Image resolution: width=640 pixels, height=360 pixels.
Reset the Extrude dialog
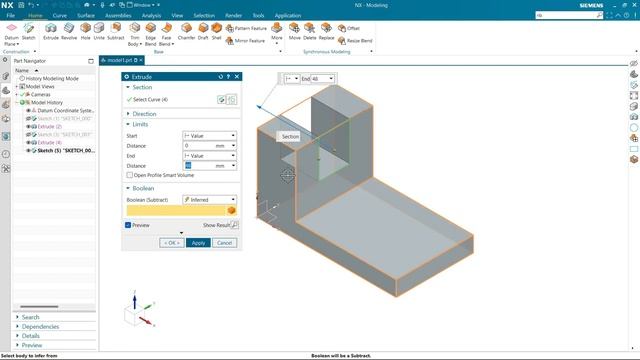tap(220, 77)
